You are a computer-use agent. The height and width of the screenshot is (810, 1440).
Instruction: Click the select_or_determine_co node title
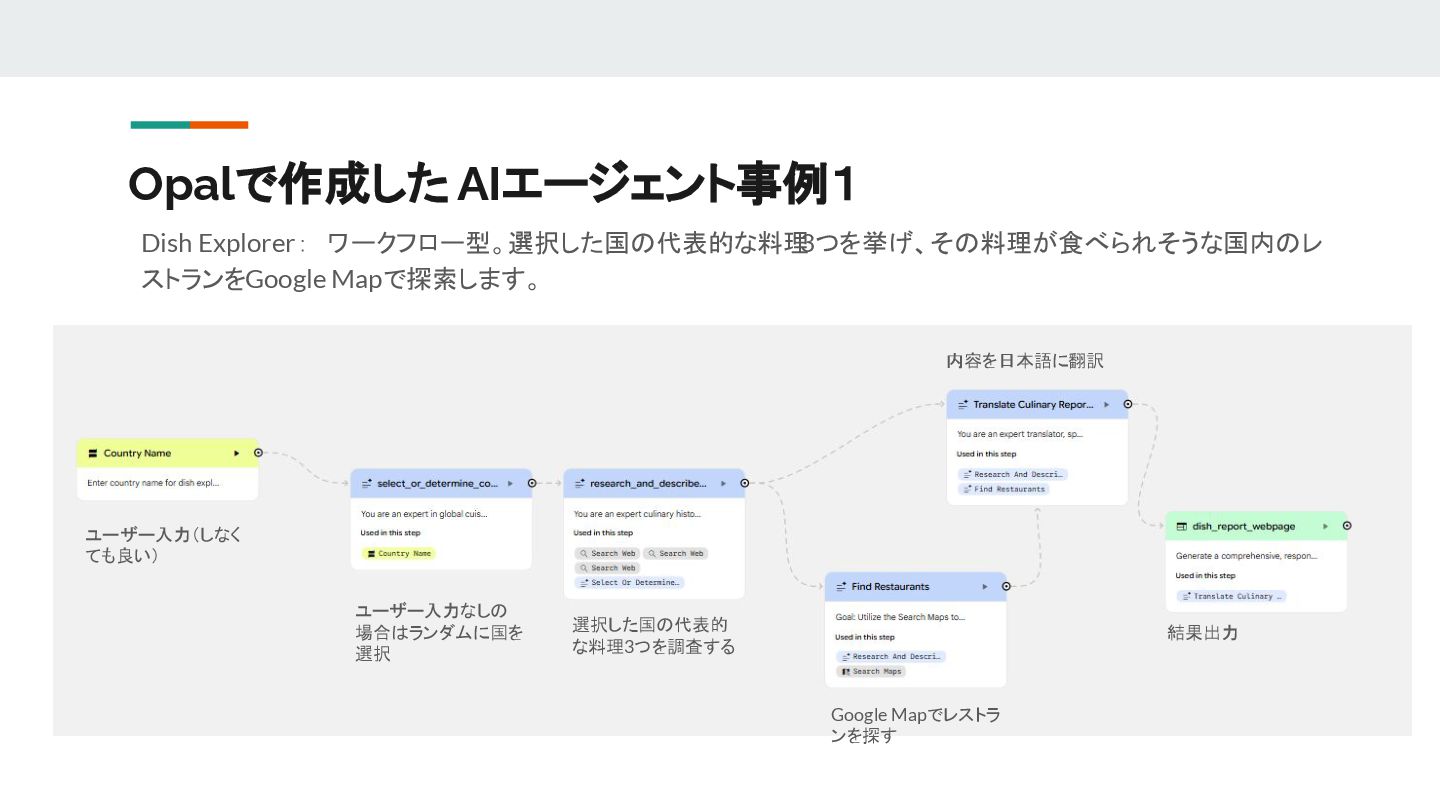(437, 483)
